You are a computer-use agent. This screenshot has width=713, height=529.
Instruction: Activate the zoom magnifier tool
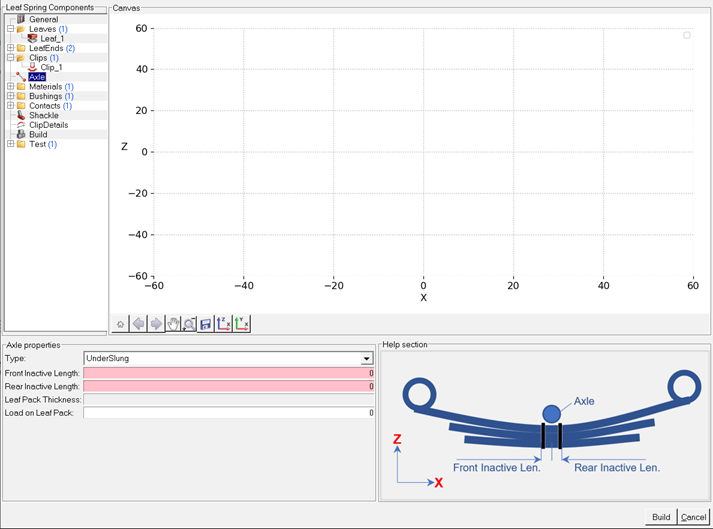click(189, 324)
